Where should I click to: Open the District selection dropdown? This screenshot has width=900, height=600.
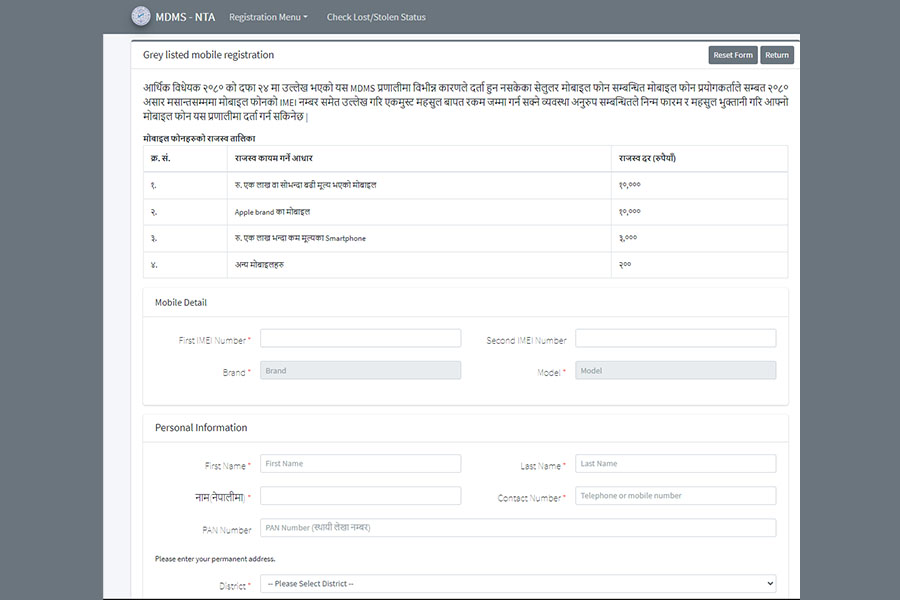point(520,583)
